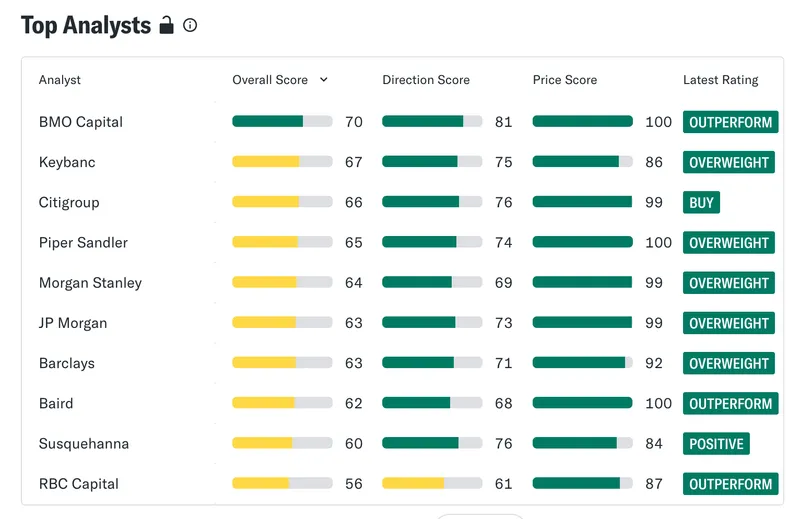Click BMO Capital's OUTPERFORM rating badge
The height and width of the screenshot is (519, 800).
(x=731, y=122)
